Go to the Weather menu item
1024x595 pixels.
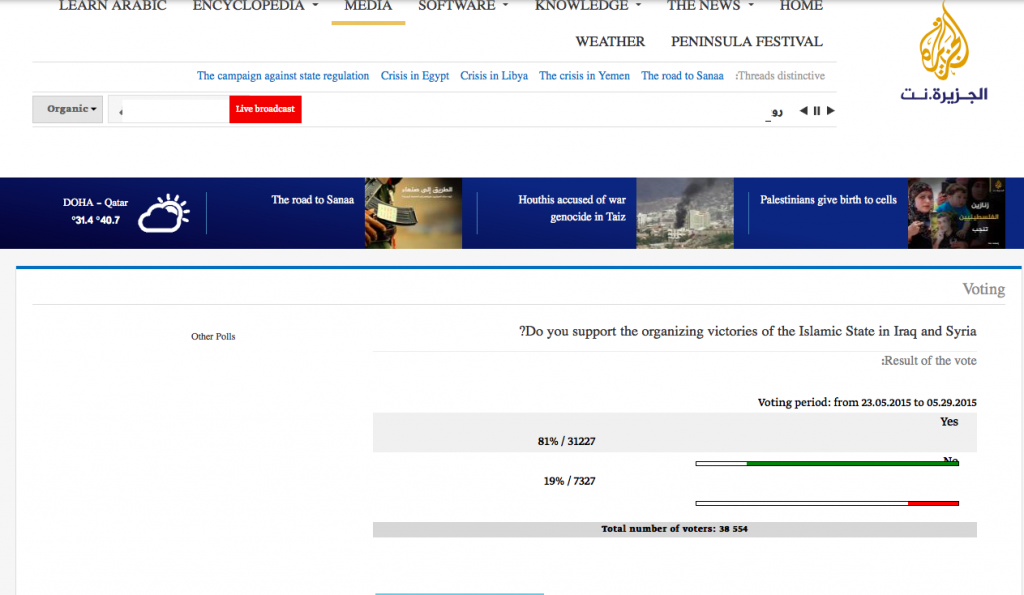point(610,42)
